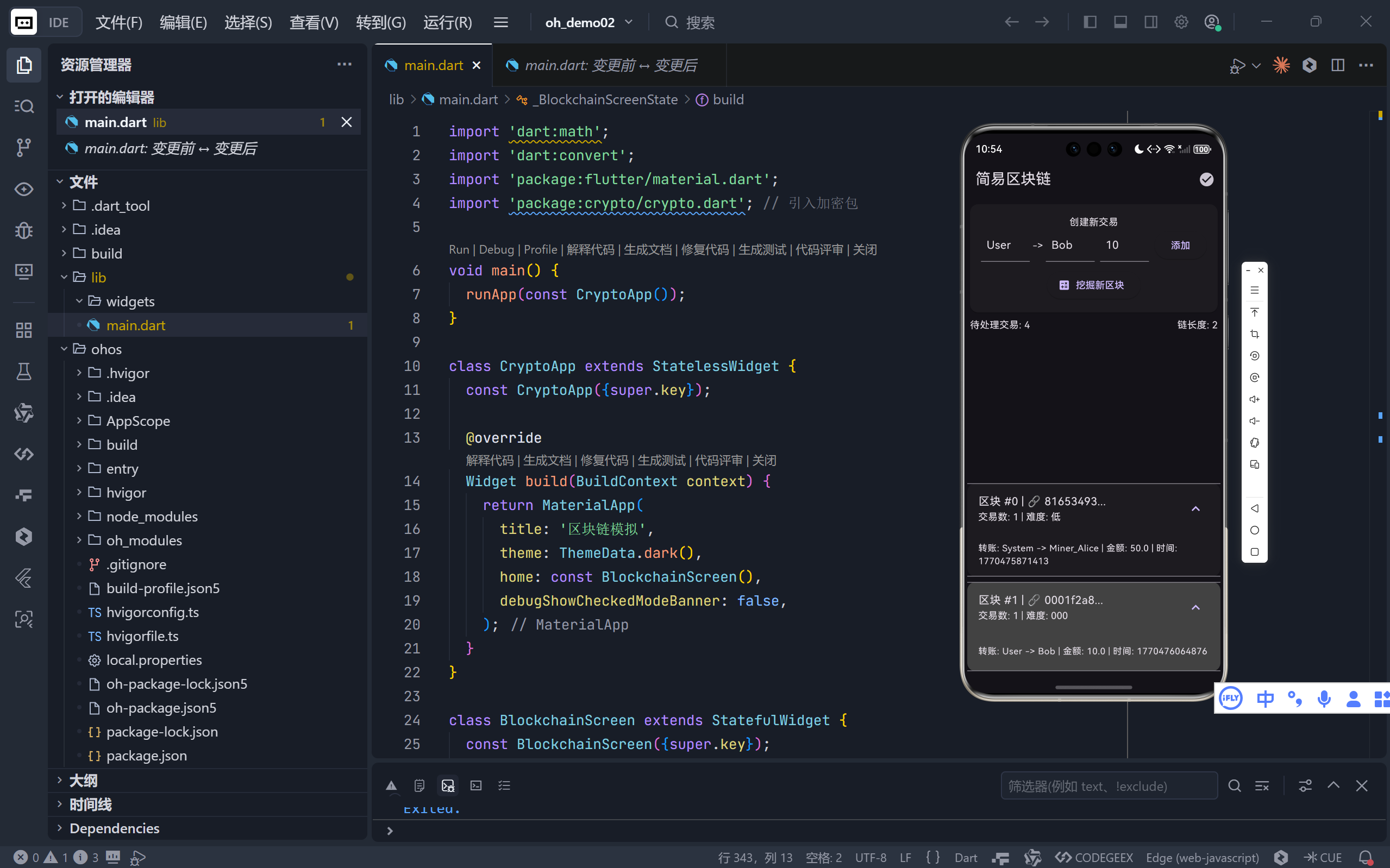Open the Search view in activity bar
This screenshot has height=868, width=1390.
pos(23,106)
